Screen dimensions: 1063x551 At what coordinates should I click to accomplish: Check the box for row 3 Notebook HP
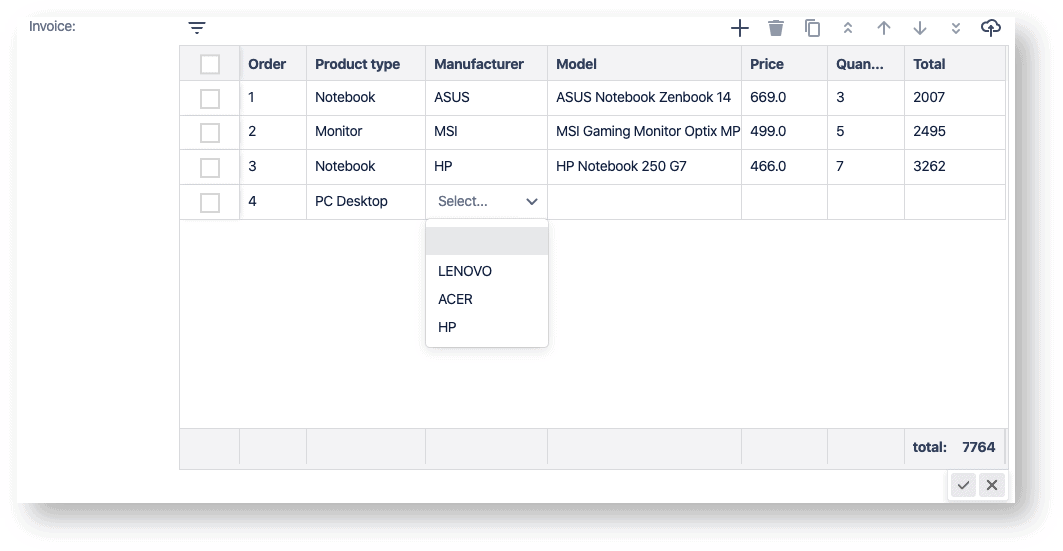click(x=210, y=167)
